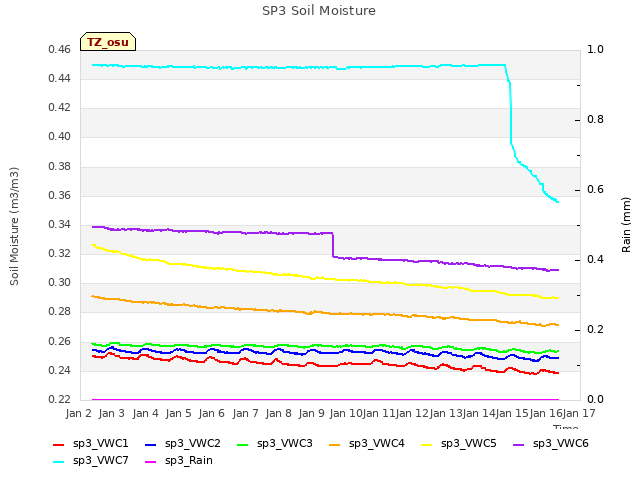Toggle sp3_VWC5 legend entry
Viewport: 640px width, 480px height.
coord(459,444)
